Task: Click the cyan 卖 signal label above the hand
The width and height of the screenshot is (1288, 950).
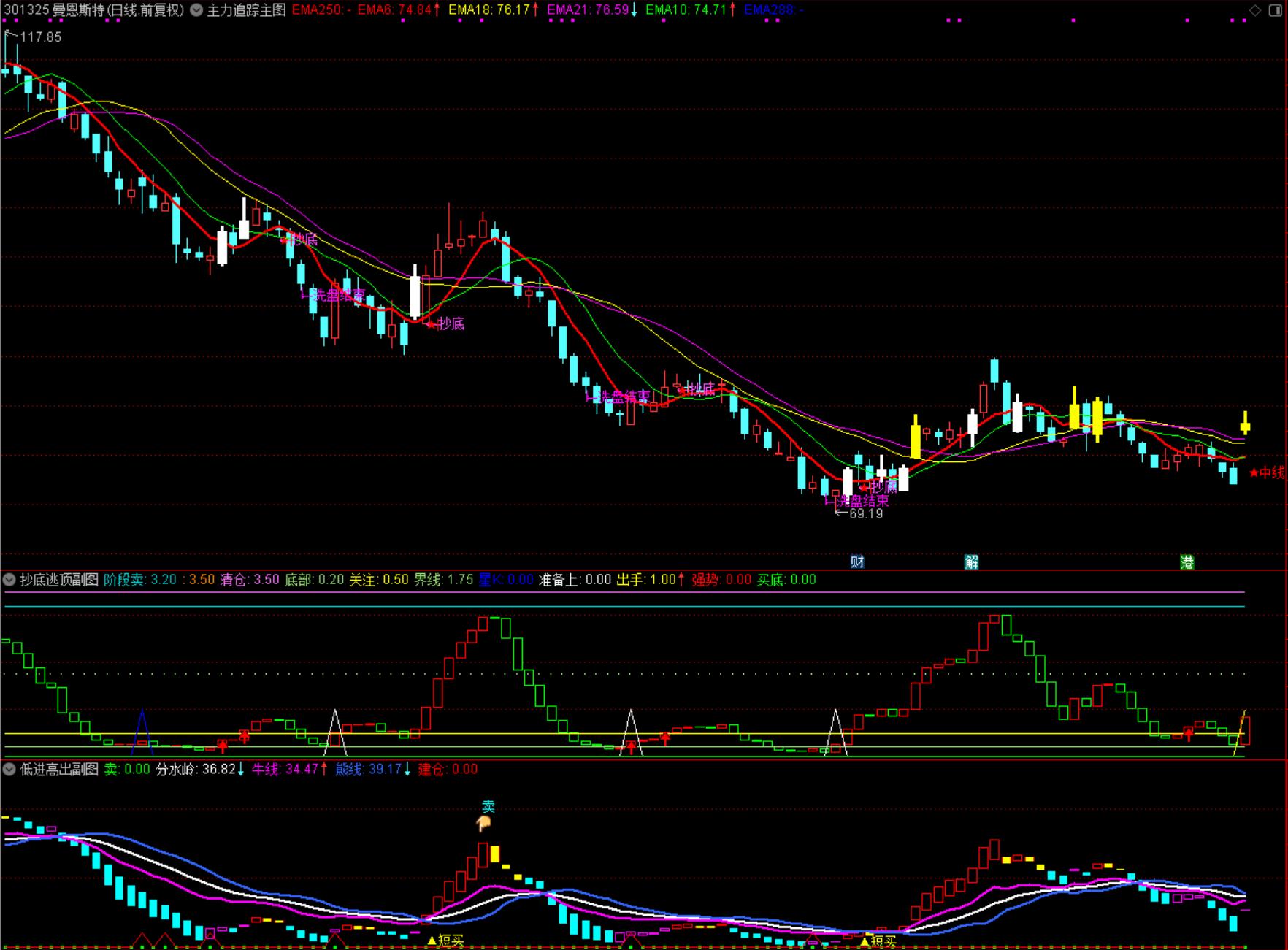Action: click(488, 807)
